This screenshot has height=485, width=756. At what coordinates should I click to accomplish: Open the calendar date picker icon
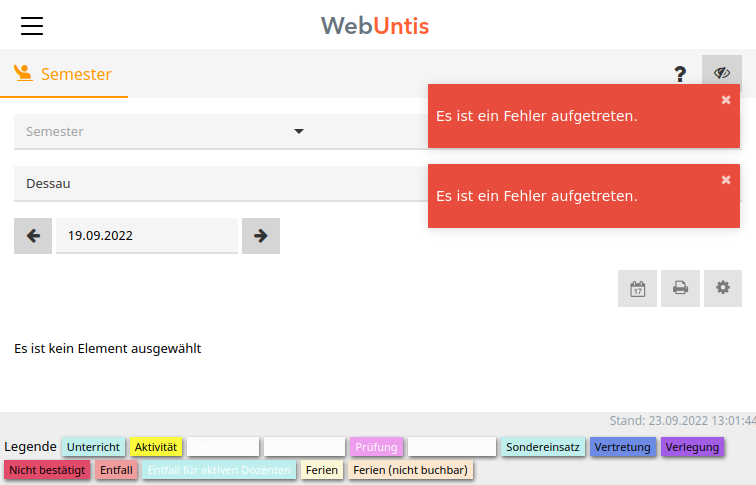[x=637, y=288]
